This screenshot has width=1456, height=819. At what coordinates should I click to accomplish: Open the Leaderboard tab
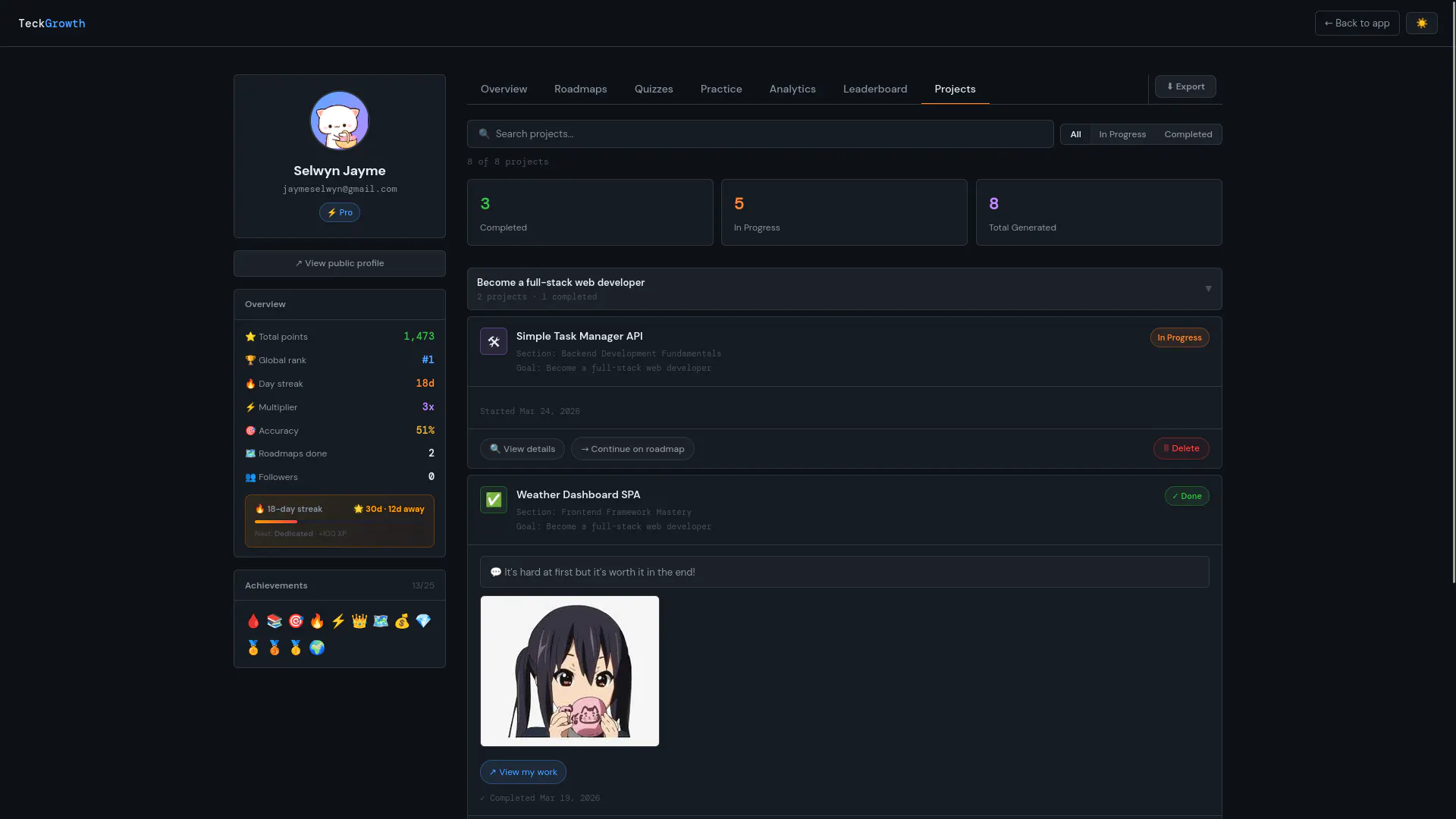(x=875, y=89)
